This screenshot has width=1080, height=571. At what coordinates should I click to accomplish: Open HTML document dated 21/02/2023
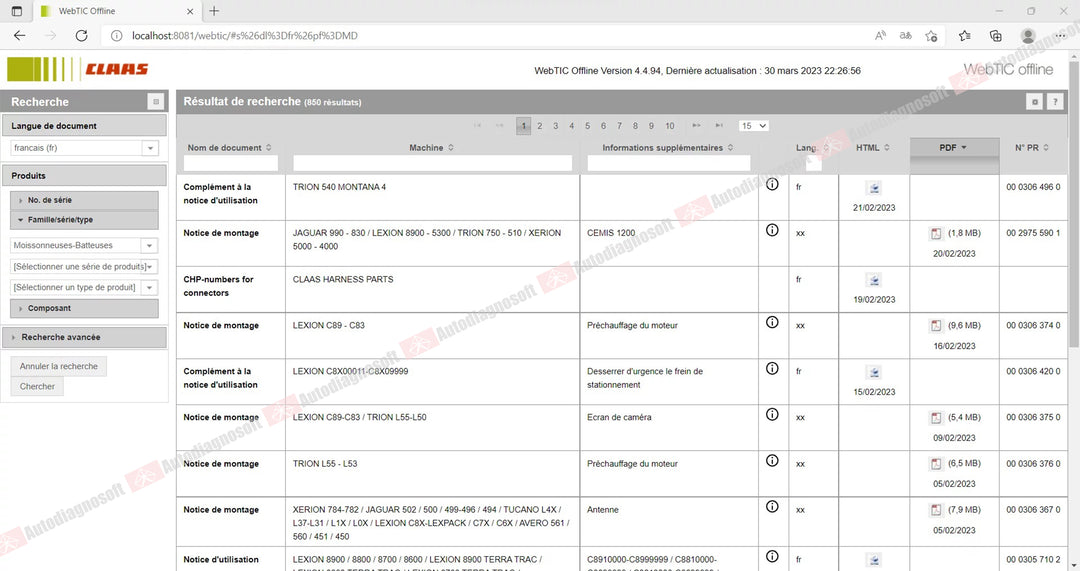click(x=874, y=188)
